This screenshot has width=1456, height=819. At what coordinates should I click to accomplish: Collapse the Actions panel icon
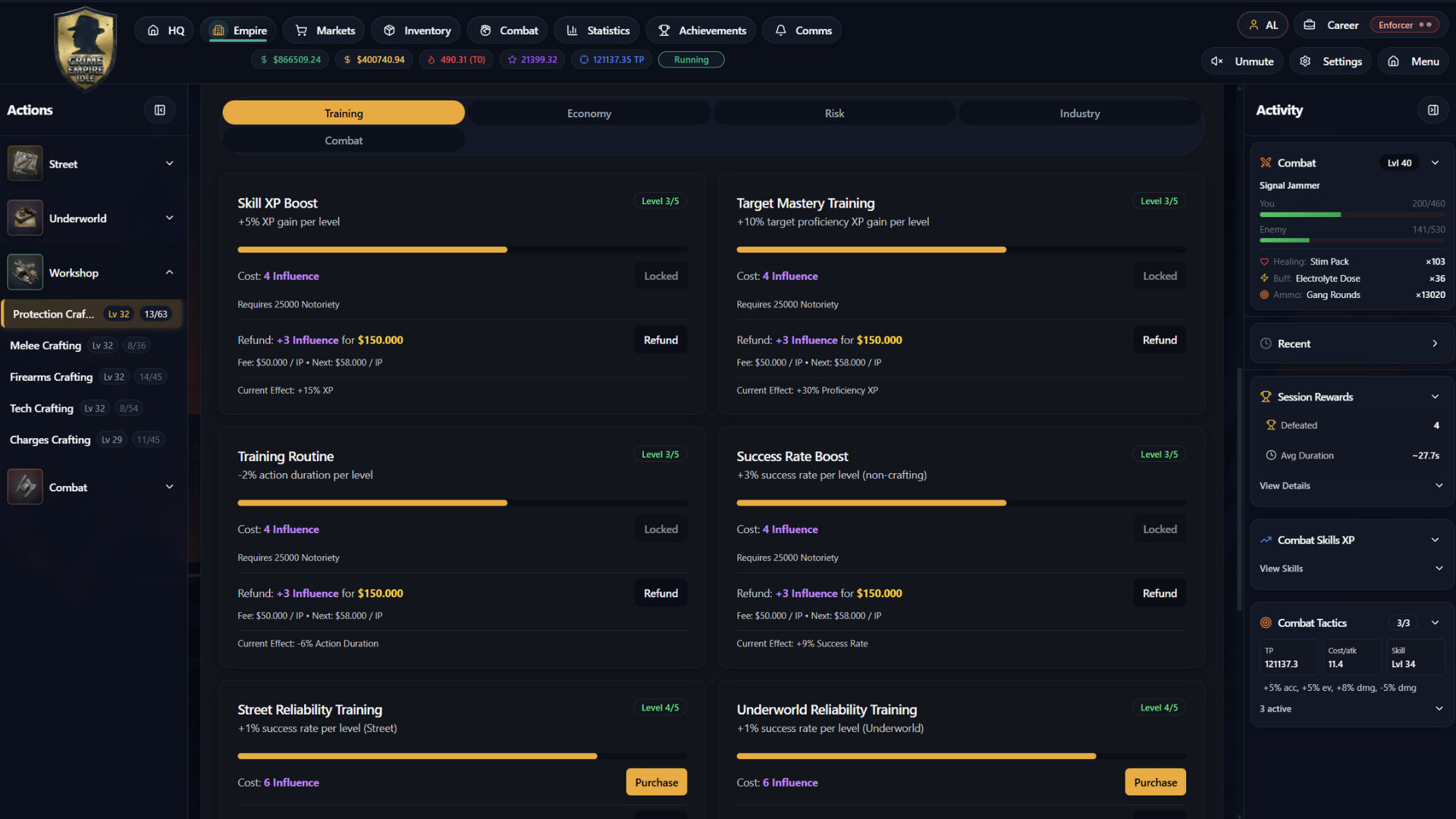click(x=160, y=110)
